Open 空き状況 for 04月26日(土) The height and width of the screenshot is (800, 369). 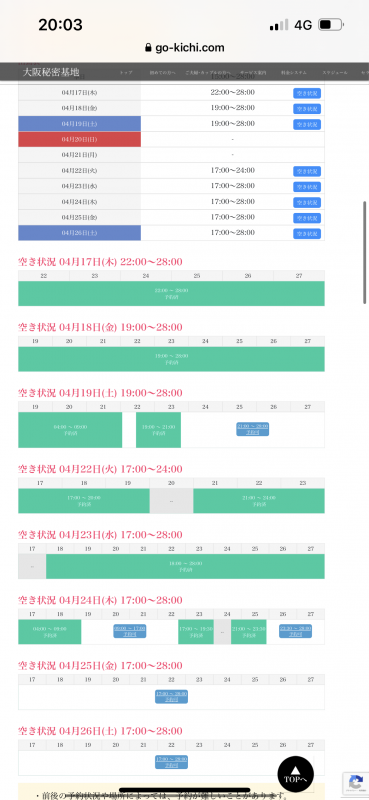(x=307, y=233)
